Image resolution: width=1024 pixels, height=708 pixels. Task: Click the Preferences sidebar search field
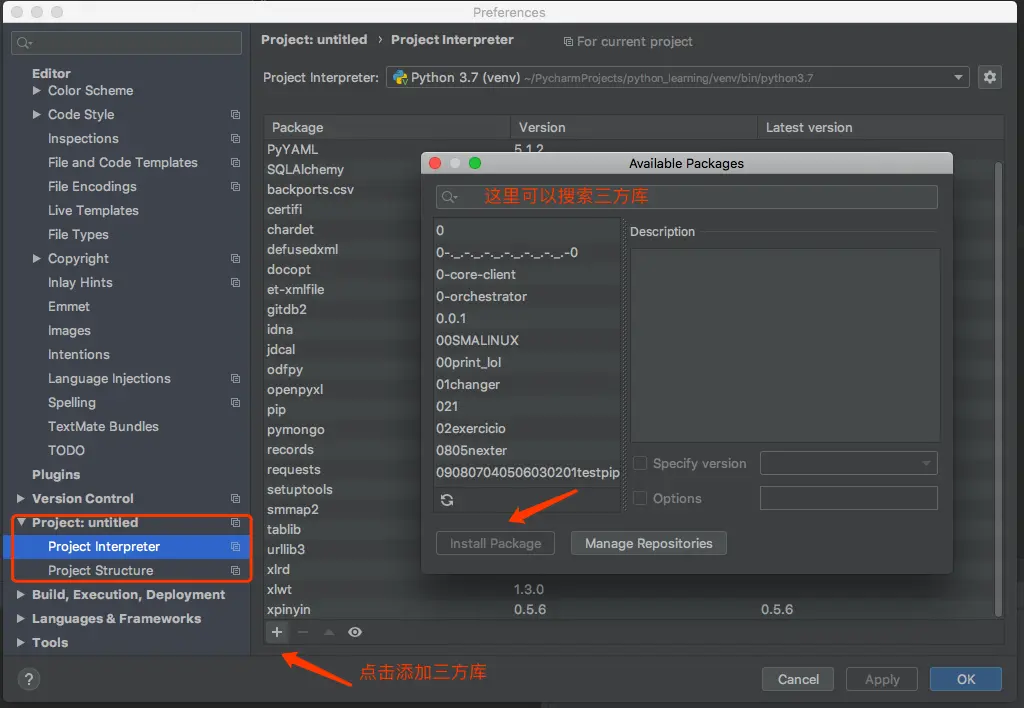pos(126,42)
